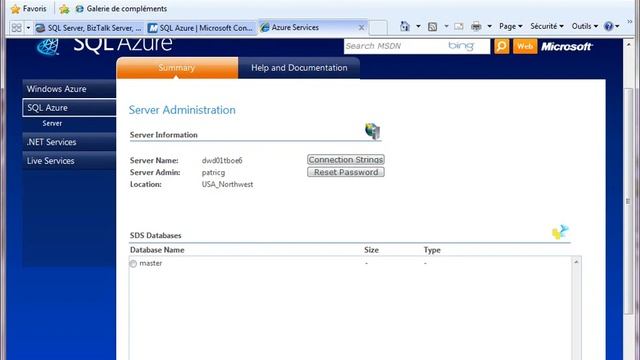Expand the Home button dropdown arrow
The image size is (640, 360).
tap(418, 27)
